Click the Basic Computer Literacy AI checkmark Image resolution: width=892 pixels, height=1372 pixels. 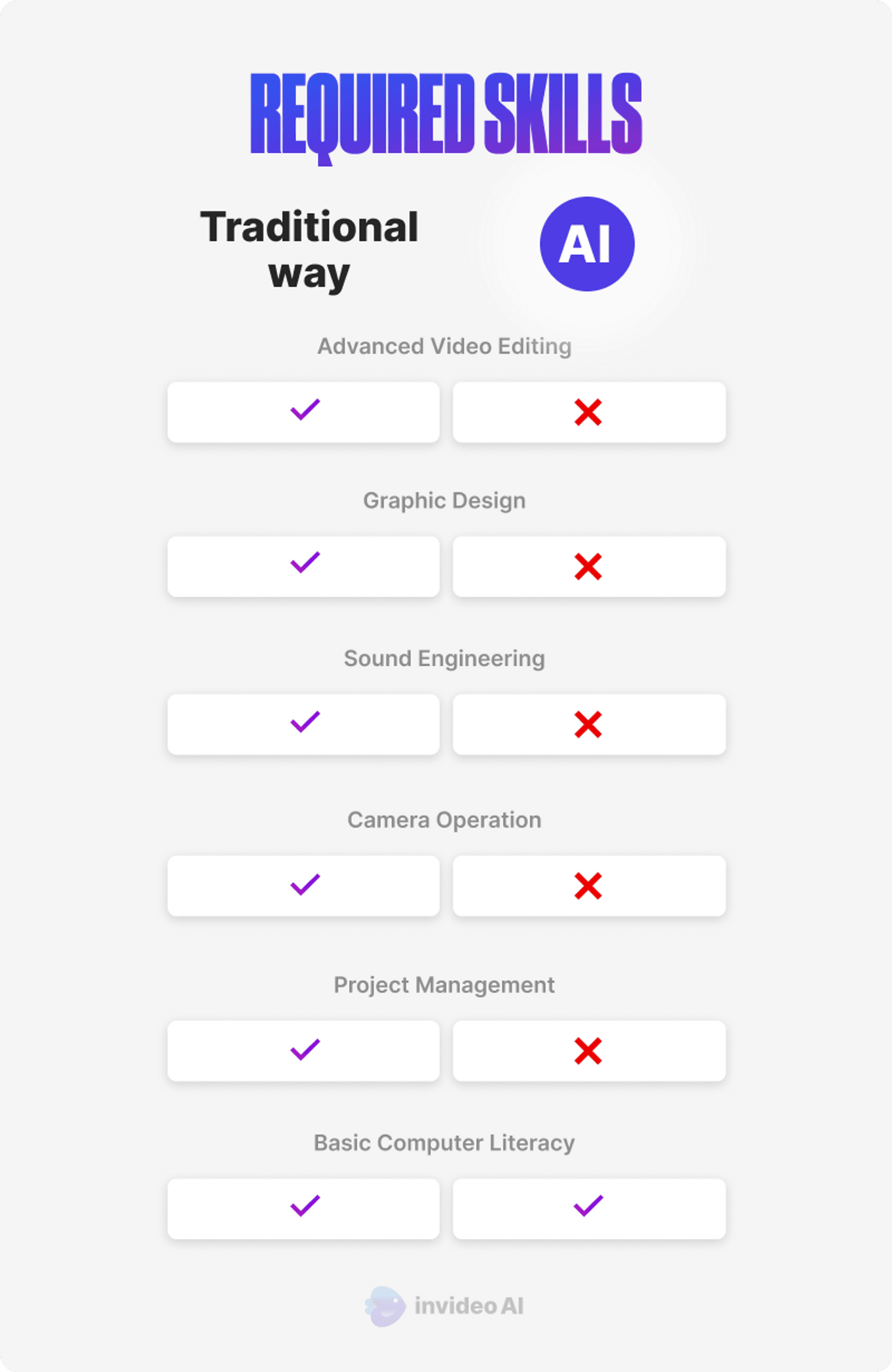[x=588, y=1206]
